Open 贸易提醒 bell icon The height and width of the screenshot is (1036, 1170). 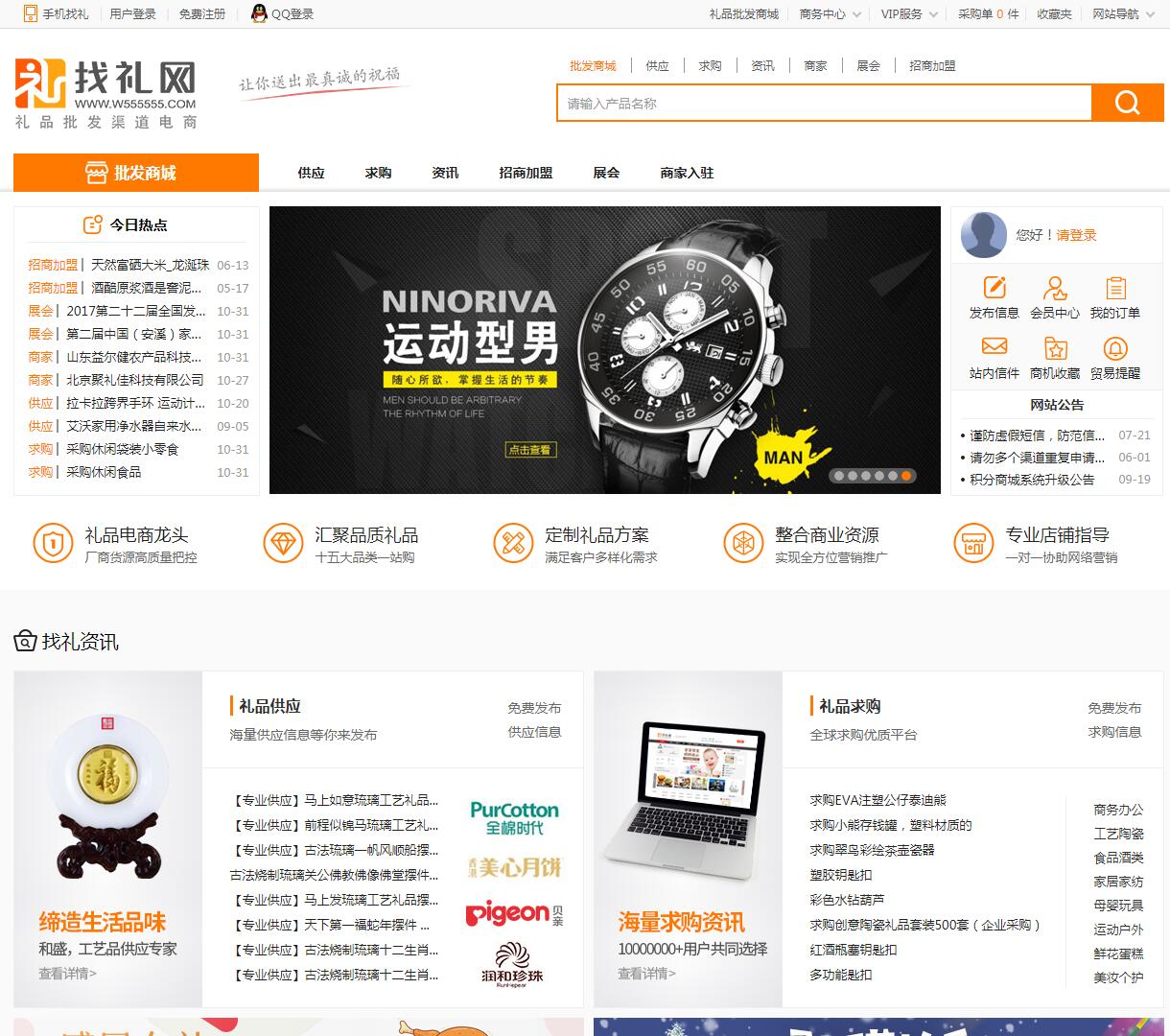click(1115, 347)
